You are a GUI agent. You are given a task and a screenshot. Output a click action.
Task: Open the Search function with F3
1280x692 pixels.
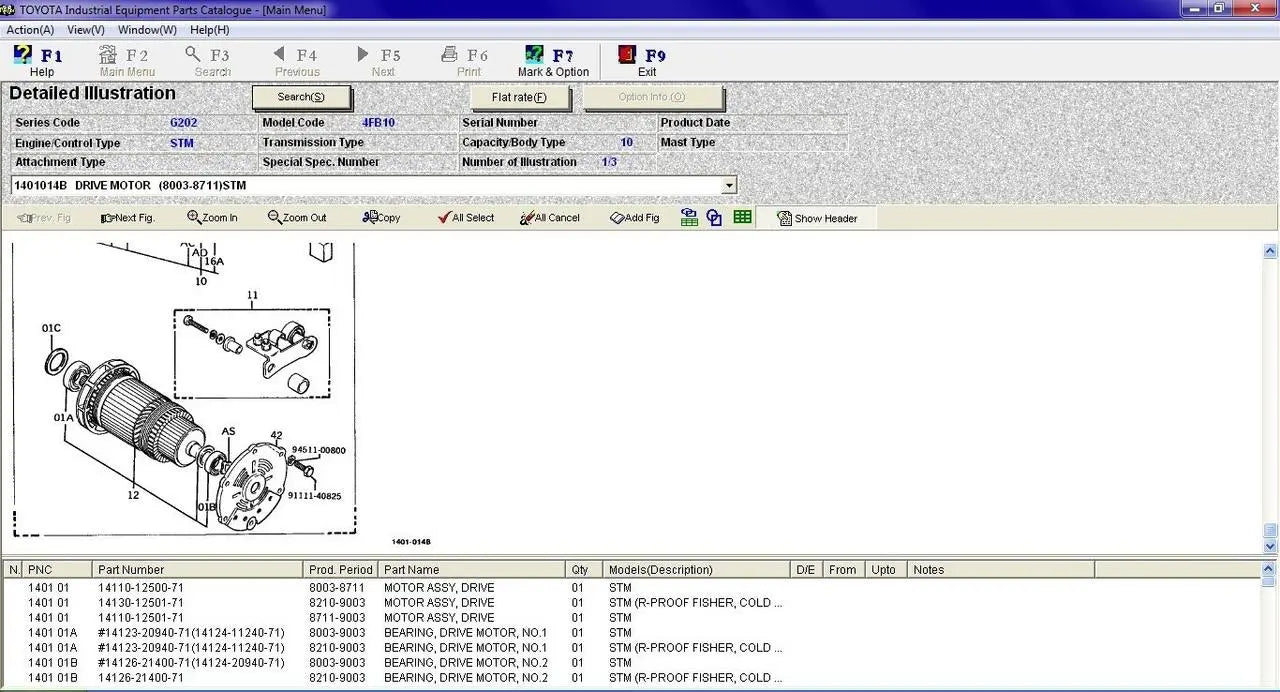(x=210, y=60)
